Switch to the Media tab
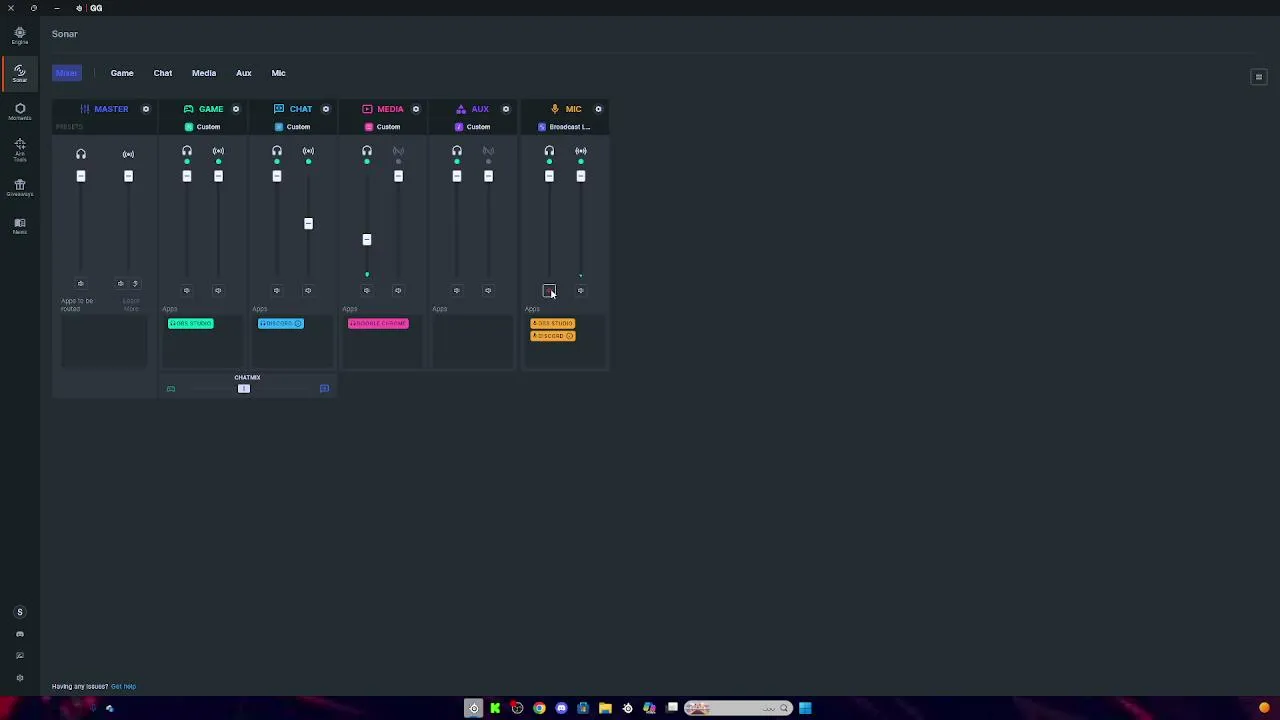The image size is (1280, 720). 204,73
